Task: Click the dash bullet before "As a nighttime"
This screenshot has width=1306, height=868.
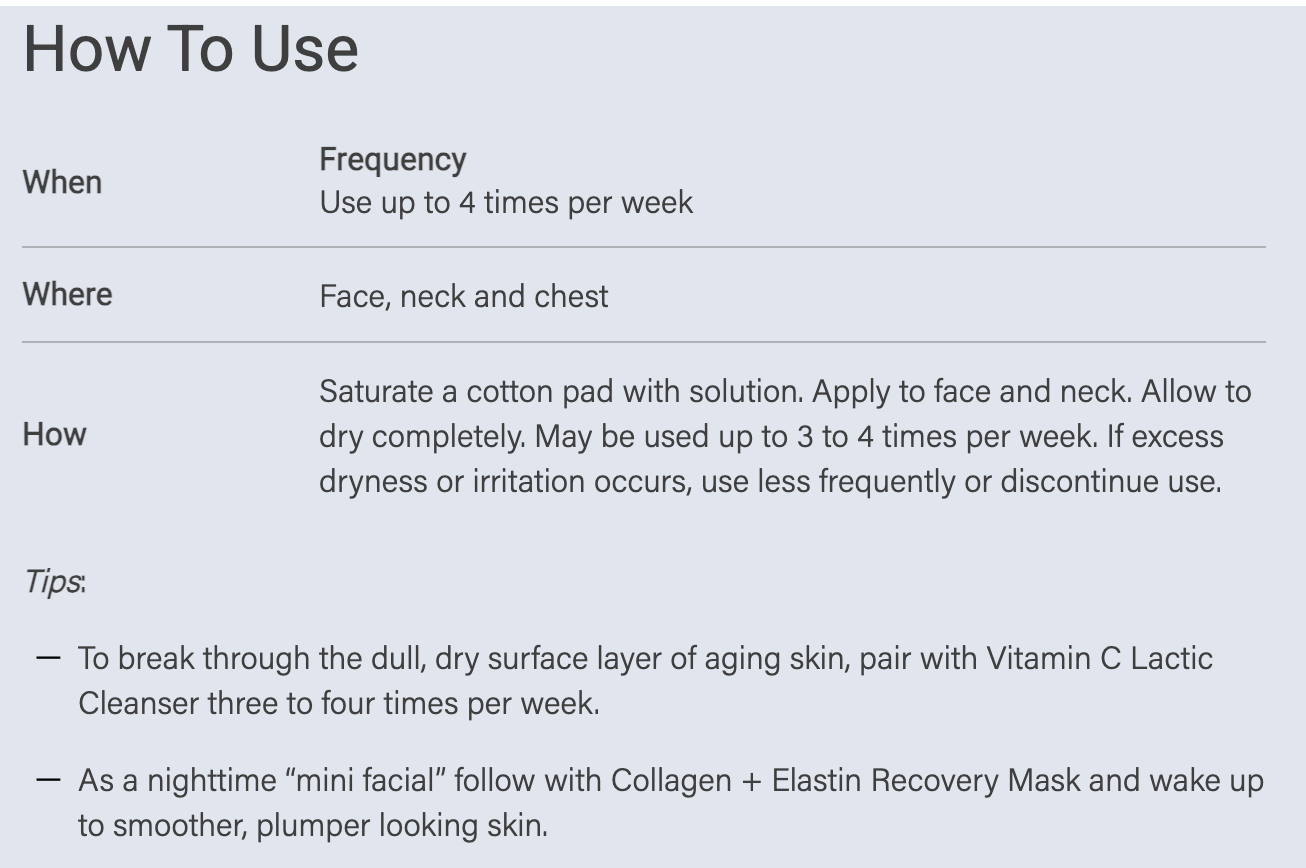Action: pyautogui.click(x=47, y=780)
